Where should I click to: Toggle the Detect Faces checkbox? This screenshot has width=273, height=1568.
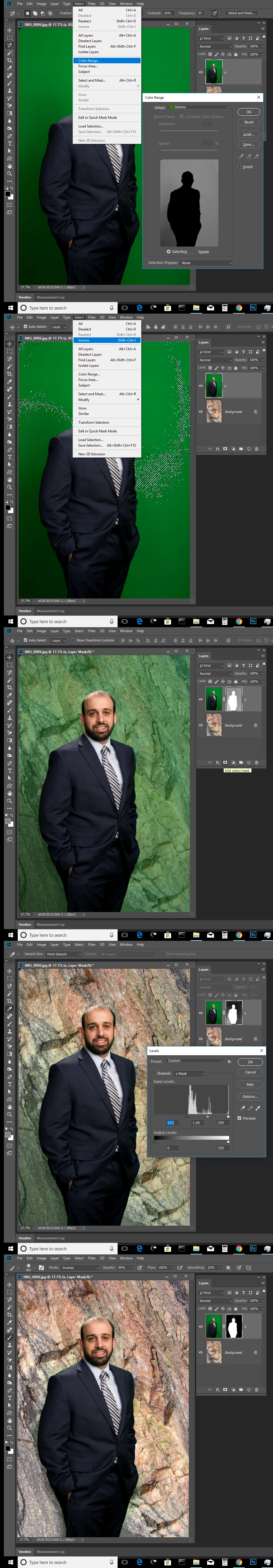150,116
